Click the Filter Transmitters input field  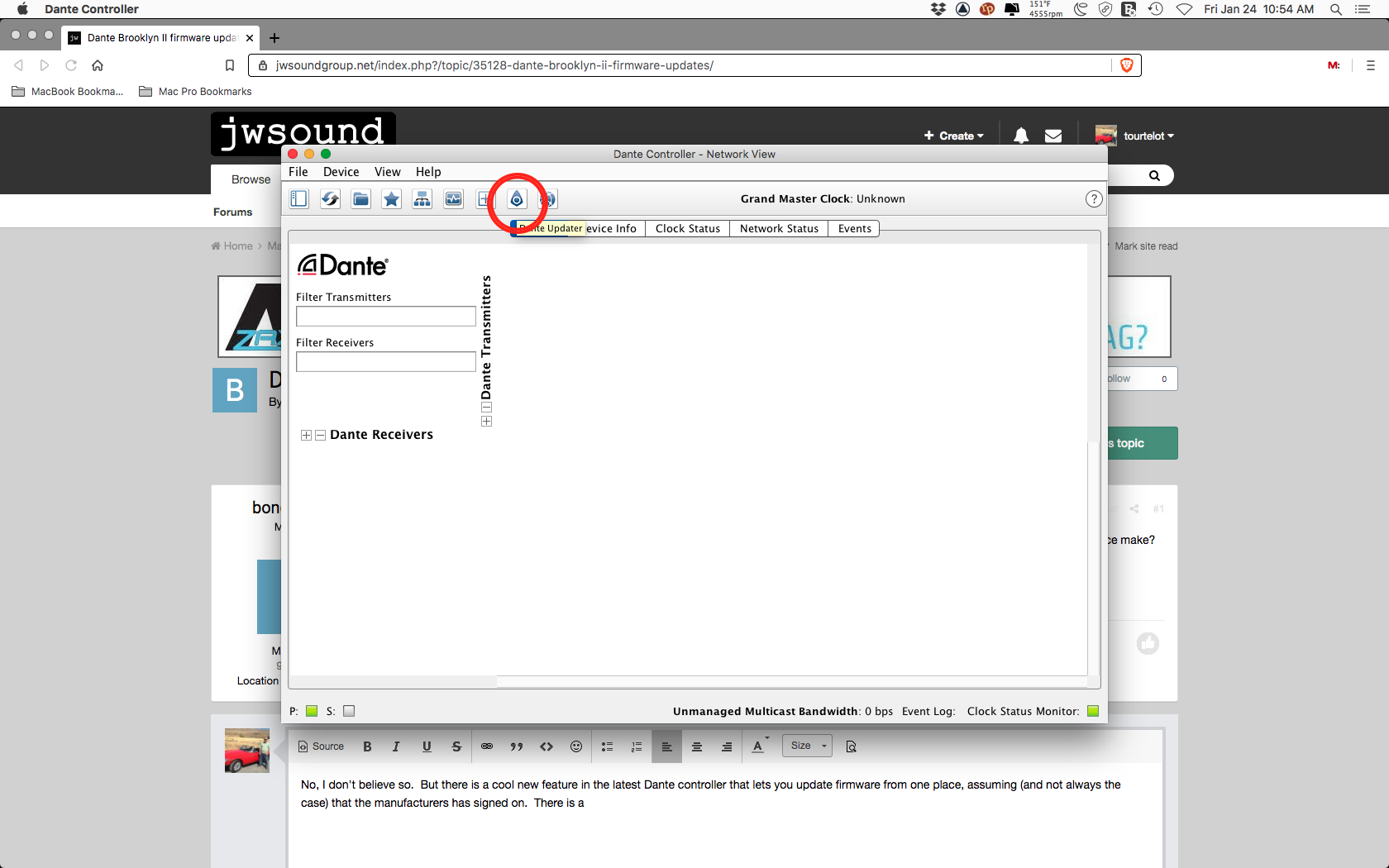click(x=386, y=317)
